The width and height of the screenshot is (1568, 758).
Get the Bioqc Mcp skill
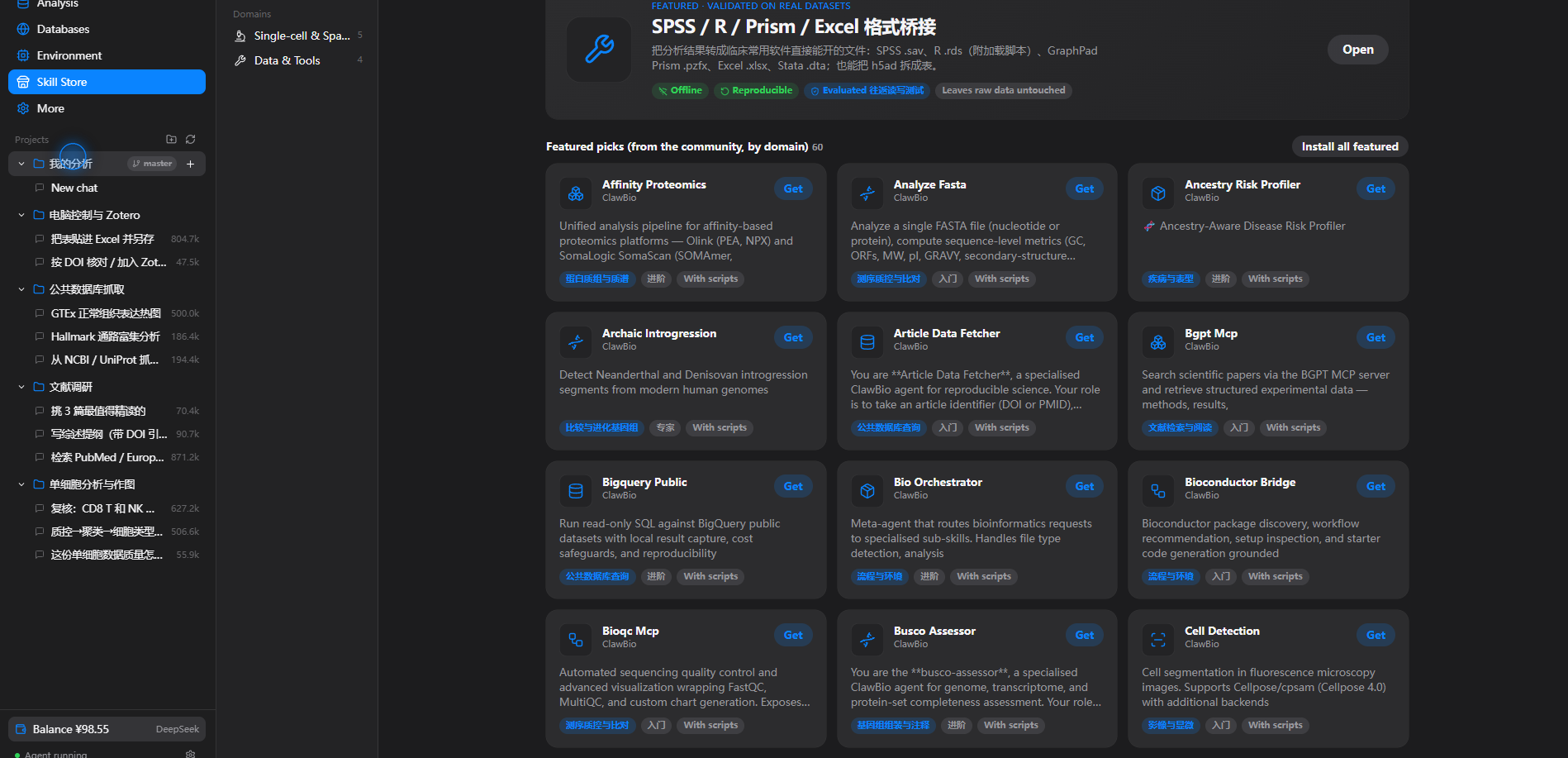point(793,636)
